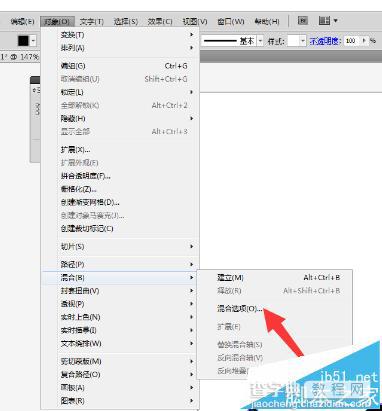
Task: Choose 编组(G) from Object menu
Action: [x=120, y=66]
